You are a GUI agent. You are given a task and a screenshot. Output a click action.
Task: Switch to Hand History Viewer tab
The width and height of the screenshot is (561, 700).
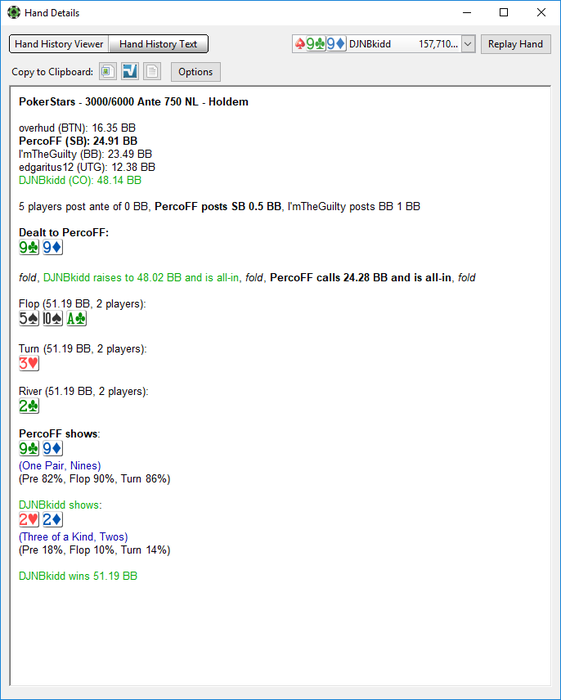59,44
